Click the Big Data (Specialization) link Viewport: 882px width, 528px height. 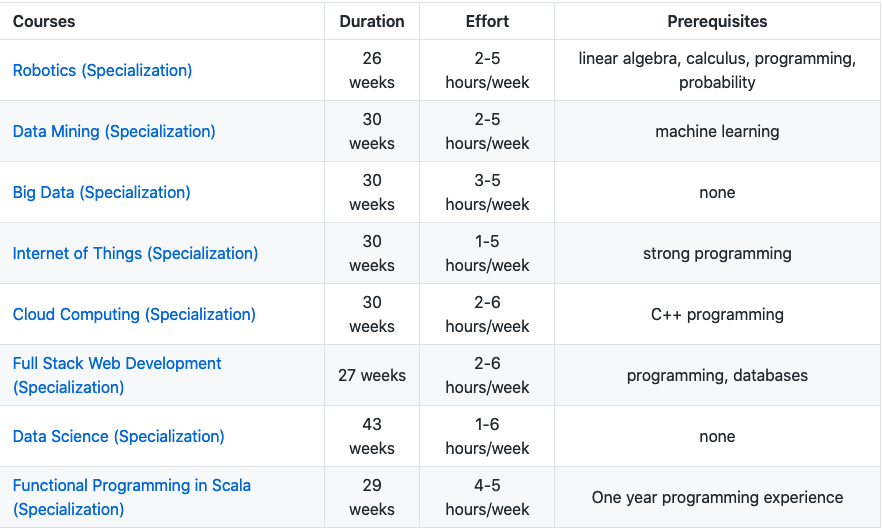point(101,192)
